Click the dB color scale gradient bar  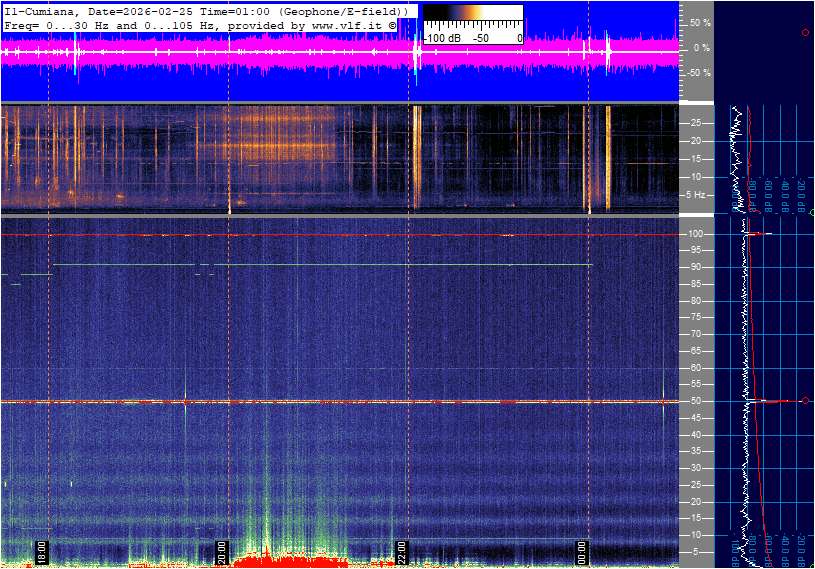pyautogui.click(x=472, y=22)
